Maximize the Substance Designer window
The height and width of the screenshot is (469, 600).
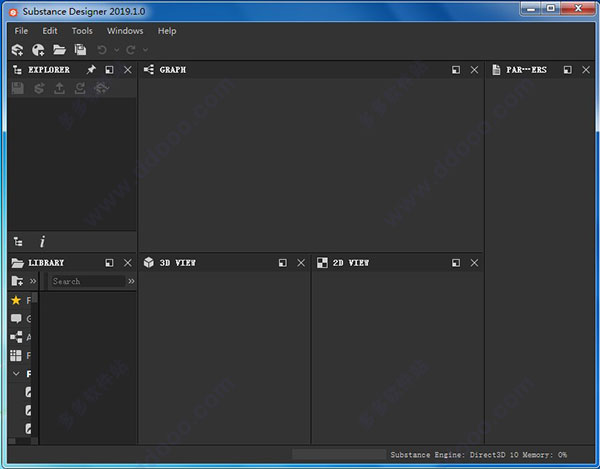click(x=551, y=8)
